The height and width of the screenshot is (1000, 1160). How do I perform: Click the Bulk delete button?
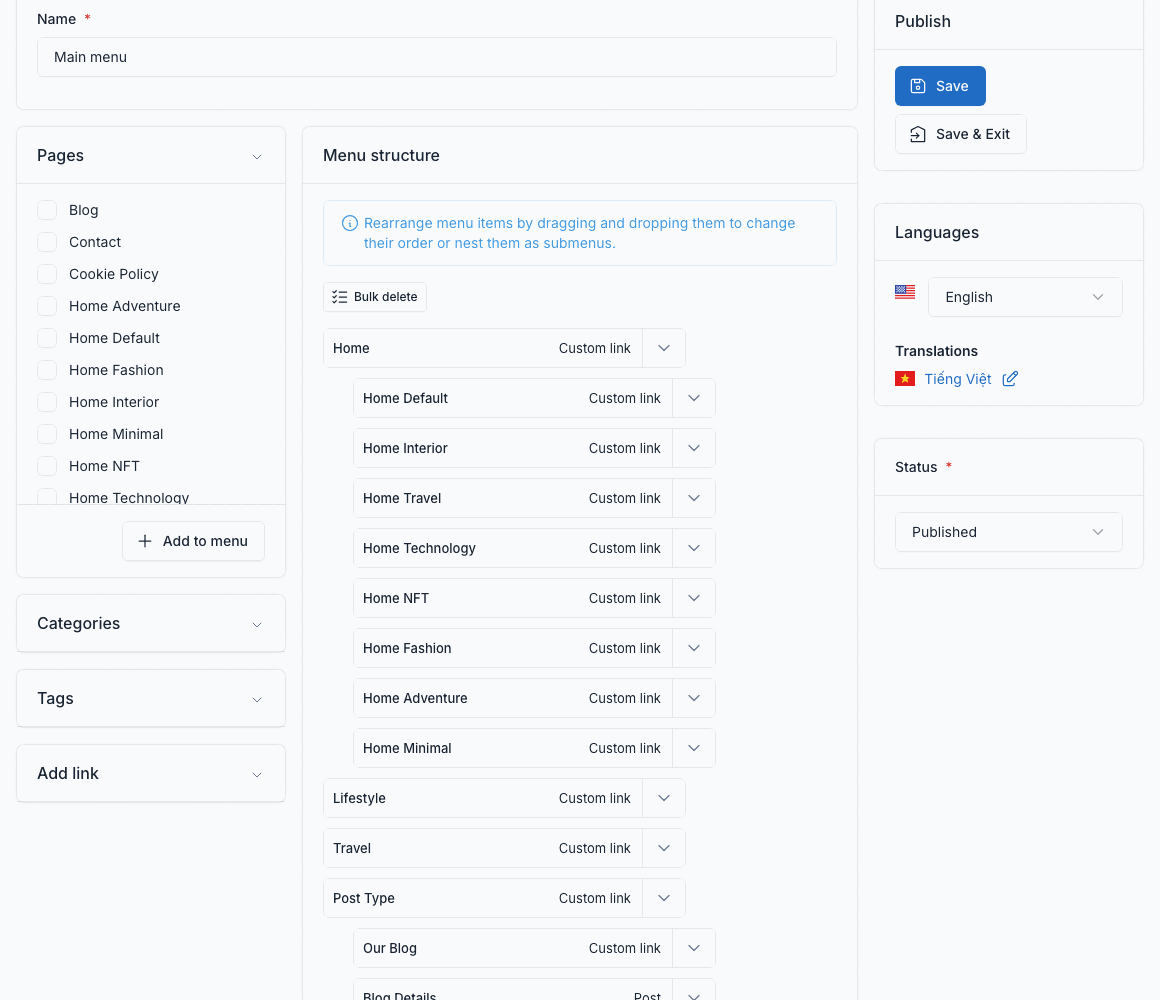coord(374,297)
